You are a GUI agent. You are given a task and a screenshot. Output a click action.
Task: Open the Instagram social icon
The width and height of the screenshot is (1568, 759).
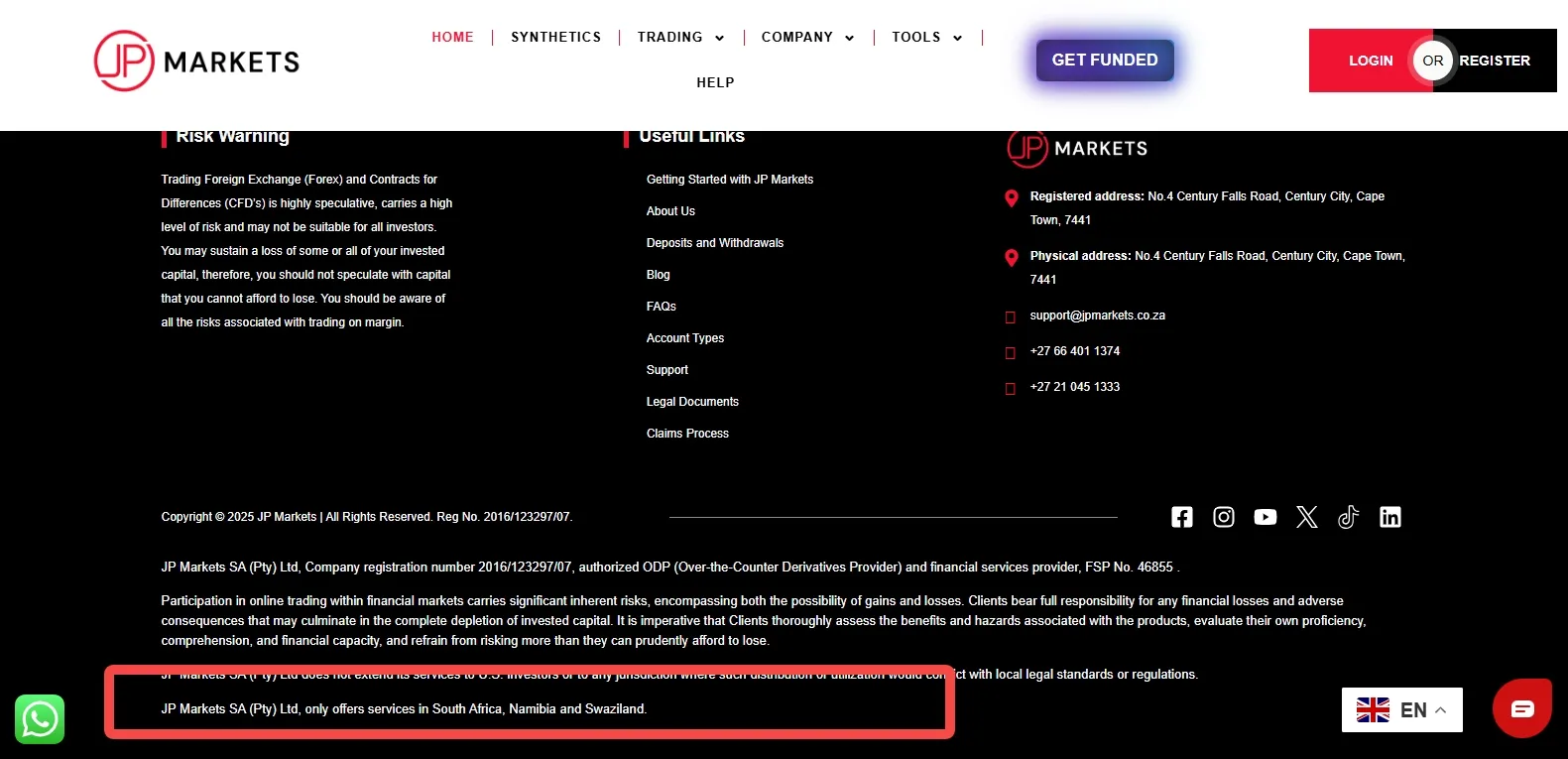[x=1224, y=517]
